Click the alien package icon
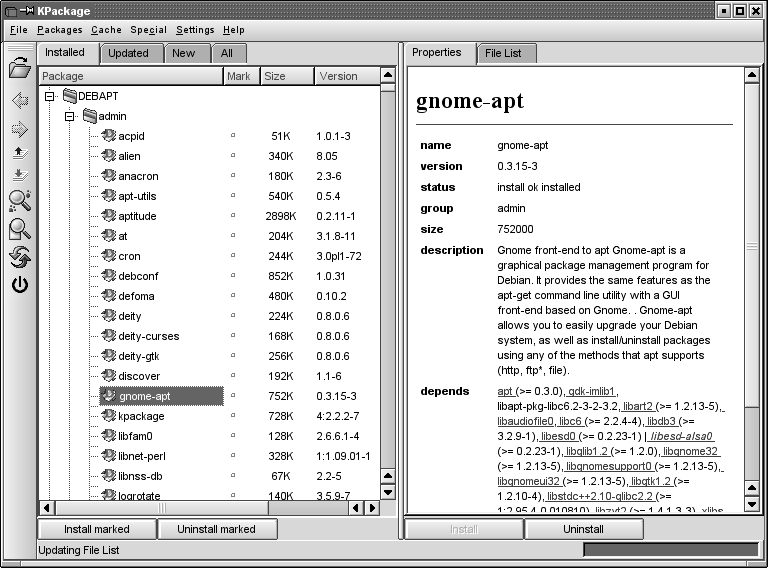The image size is (768, 568). (108, 155)
